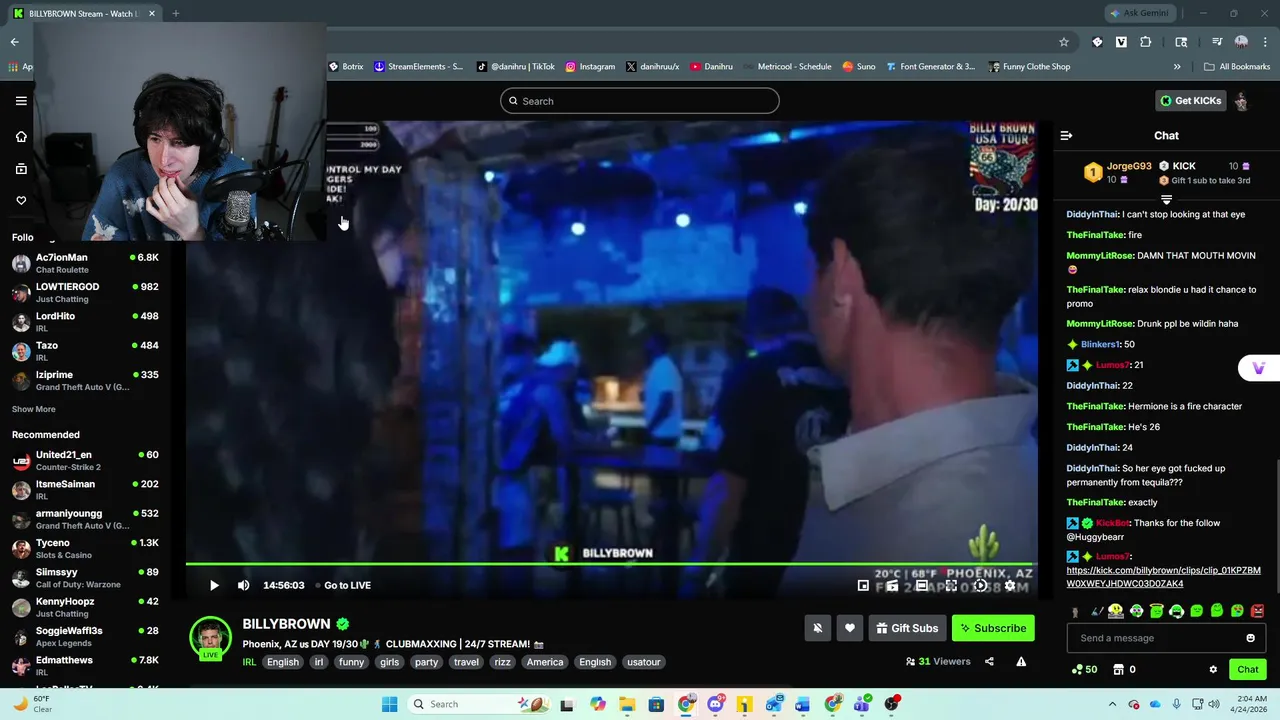Insert the red angry emote
The width and height of the screenshot is (1280, 720).
coord(1257,610)
